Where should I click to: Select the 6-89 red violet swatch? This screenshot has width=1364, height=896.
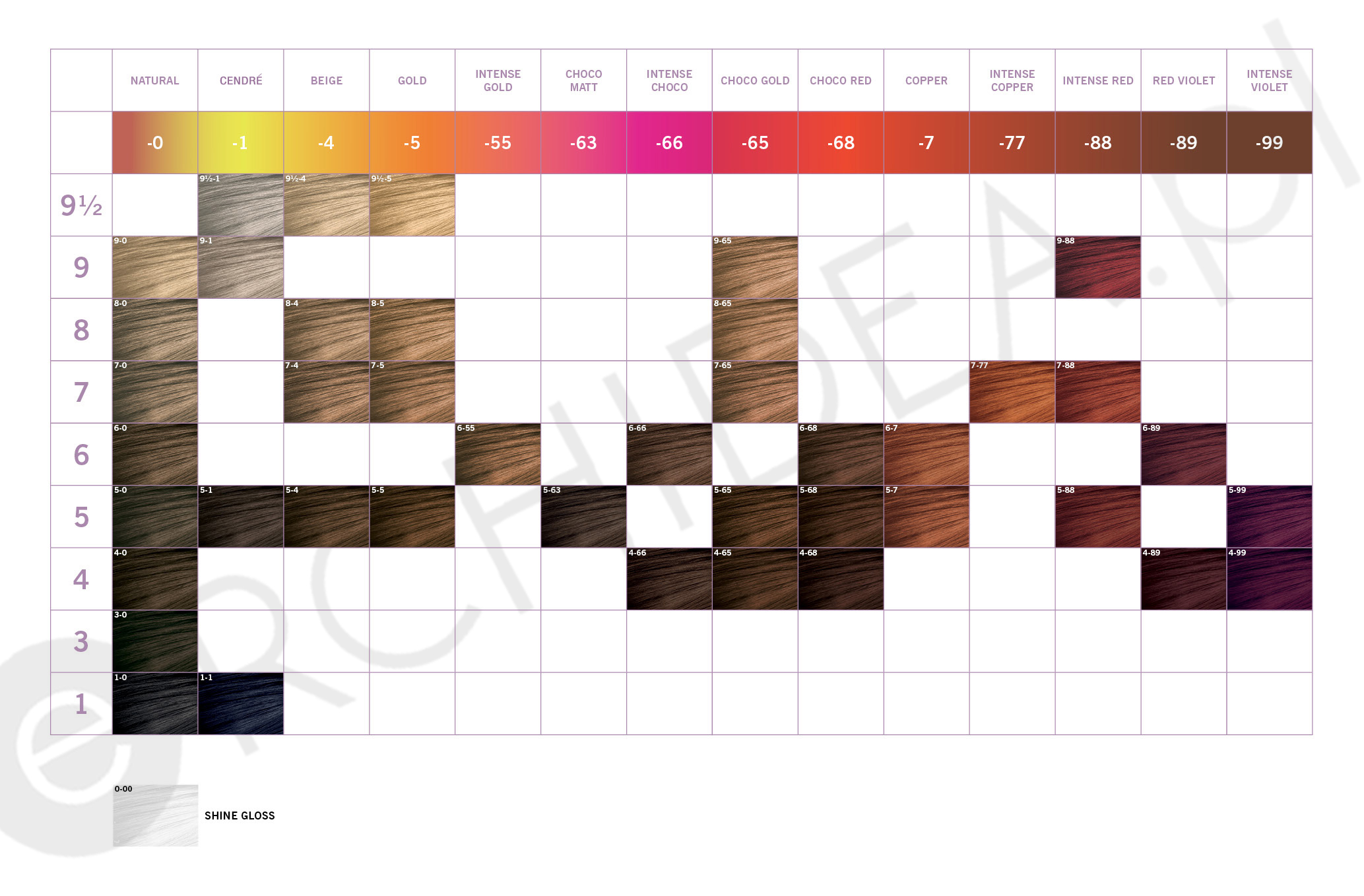[x=1184, y=455]
